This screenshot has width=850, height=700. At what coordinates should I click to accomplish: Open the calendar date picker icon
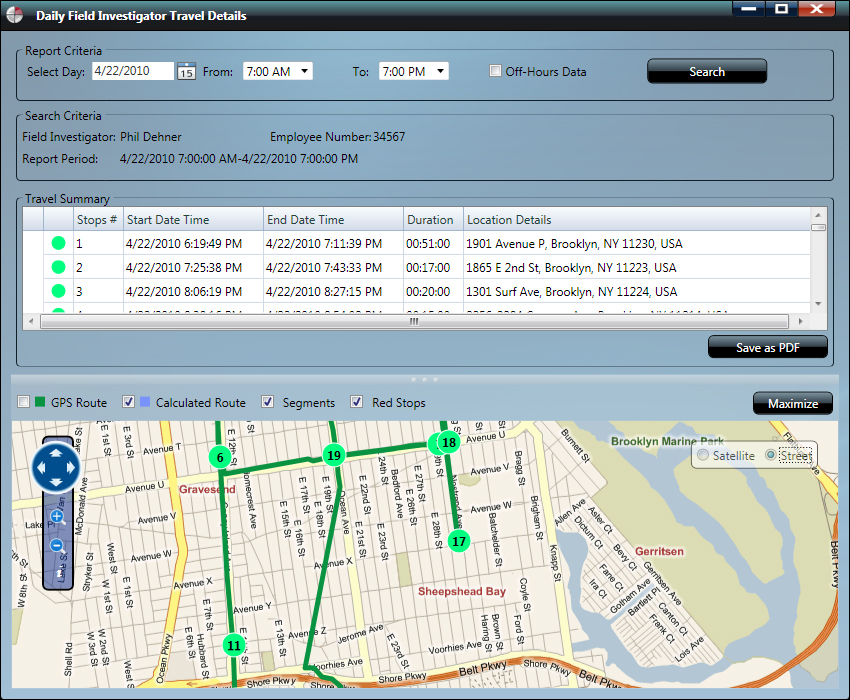tap(186, 71)
